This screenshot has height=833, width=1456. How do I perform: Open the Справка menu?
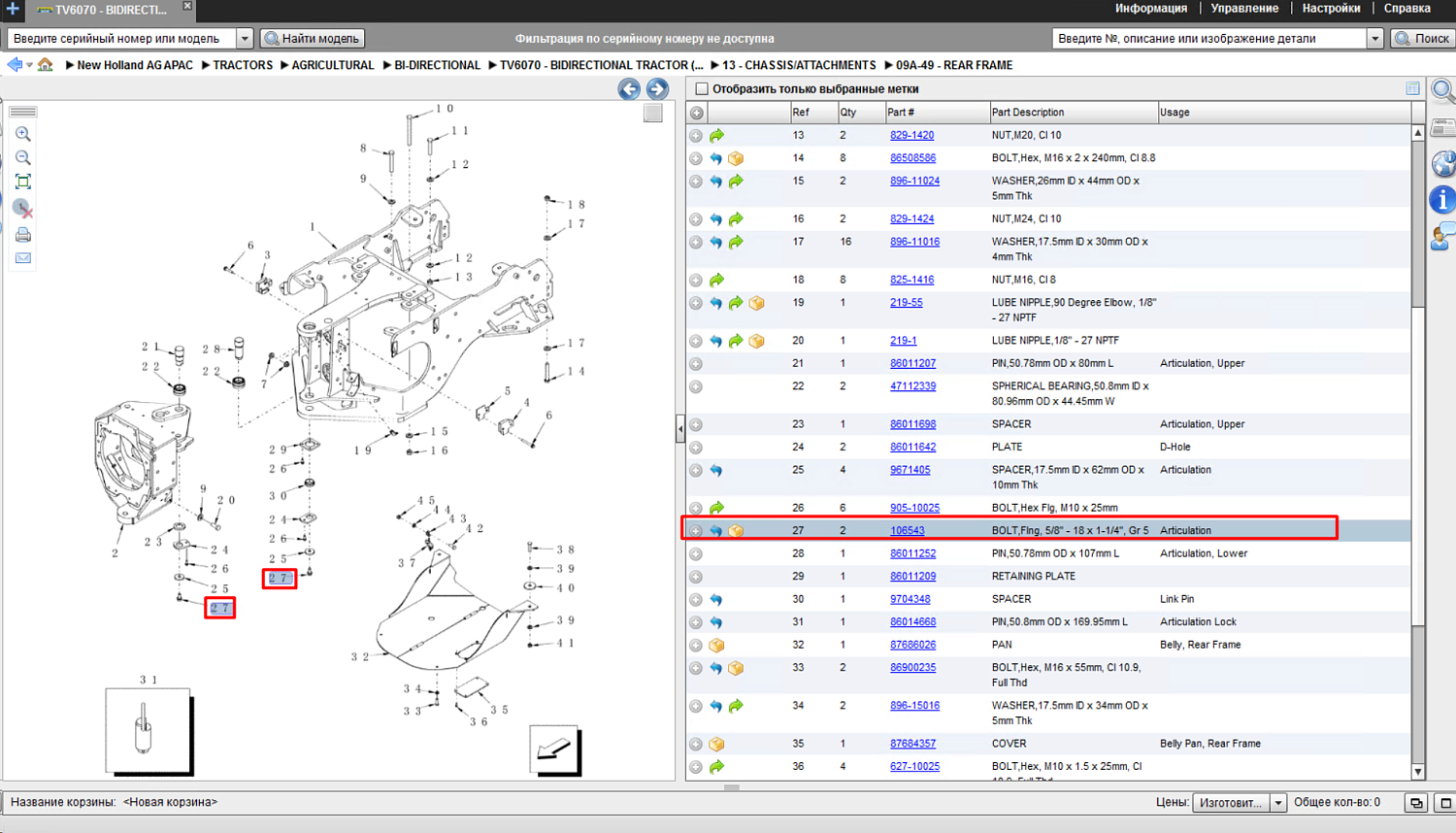(x=1406, y=9)
